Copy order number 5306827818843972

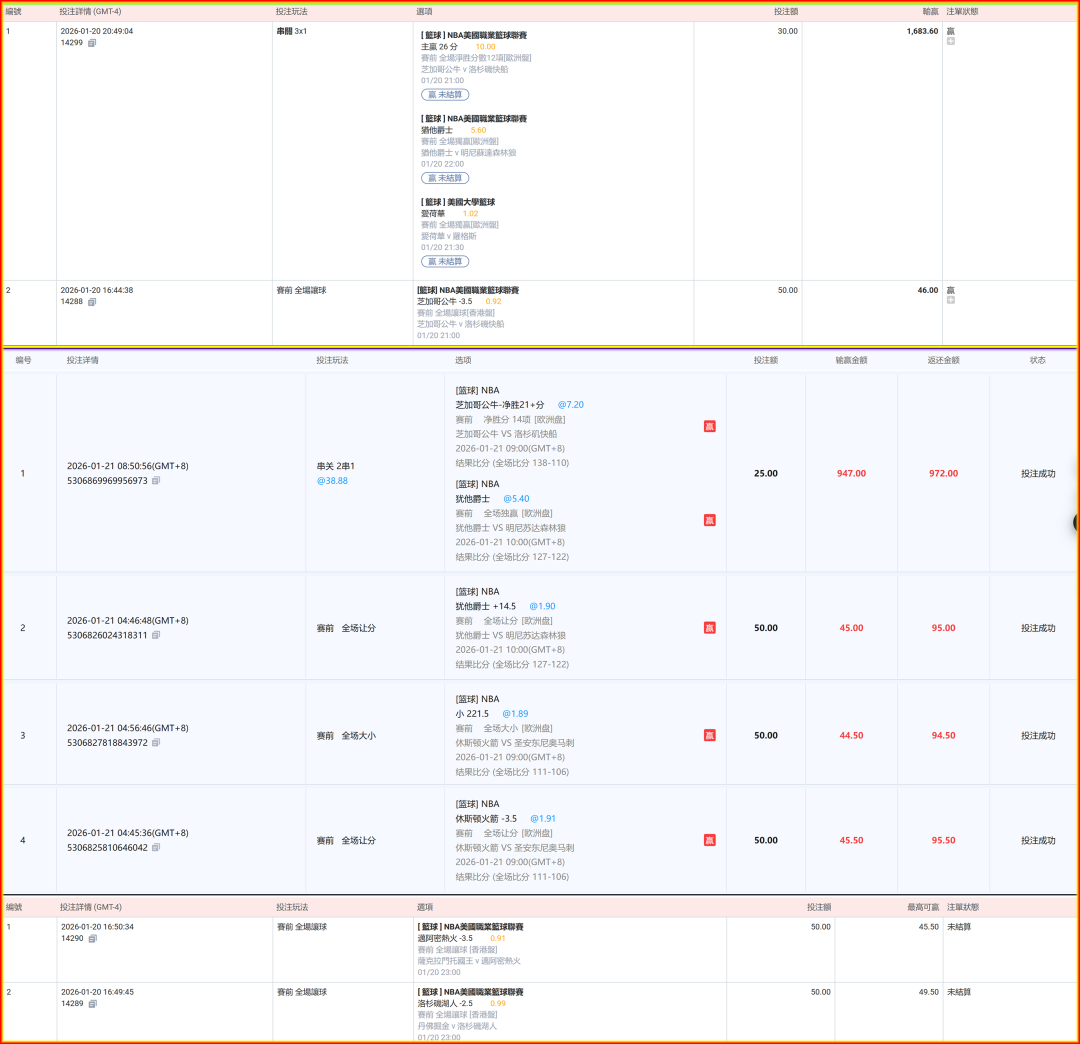pyautogui.click(x=156, y=743)
